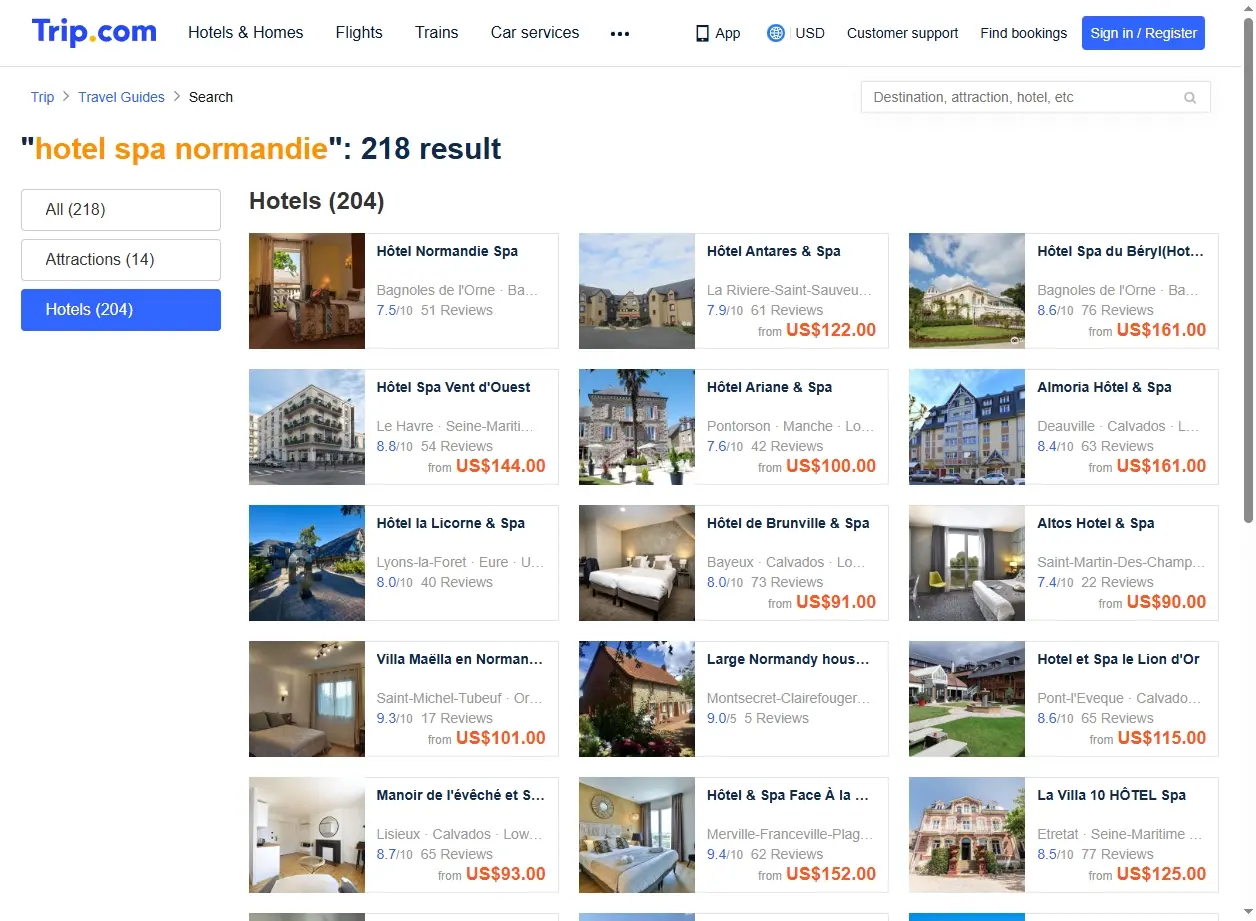
Task: Click the Trip.com logo
Action: [x=94, y=32]
